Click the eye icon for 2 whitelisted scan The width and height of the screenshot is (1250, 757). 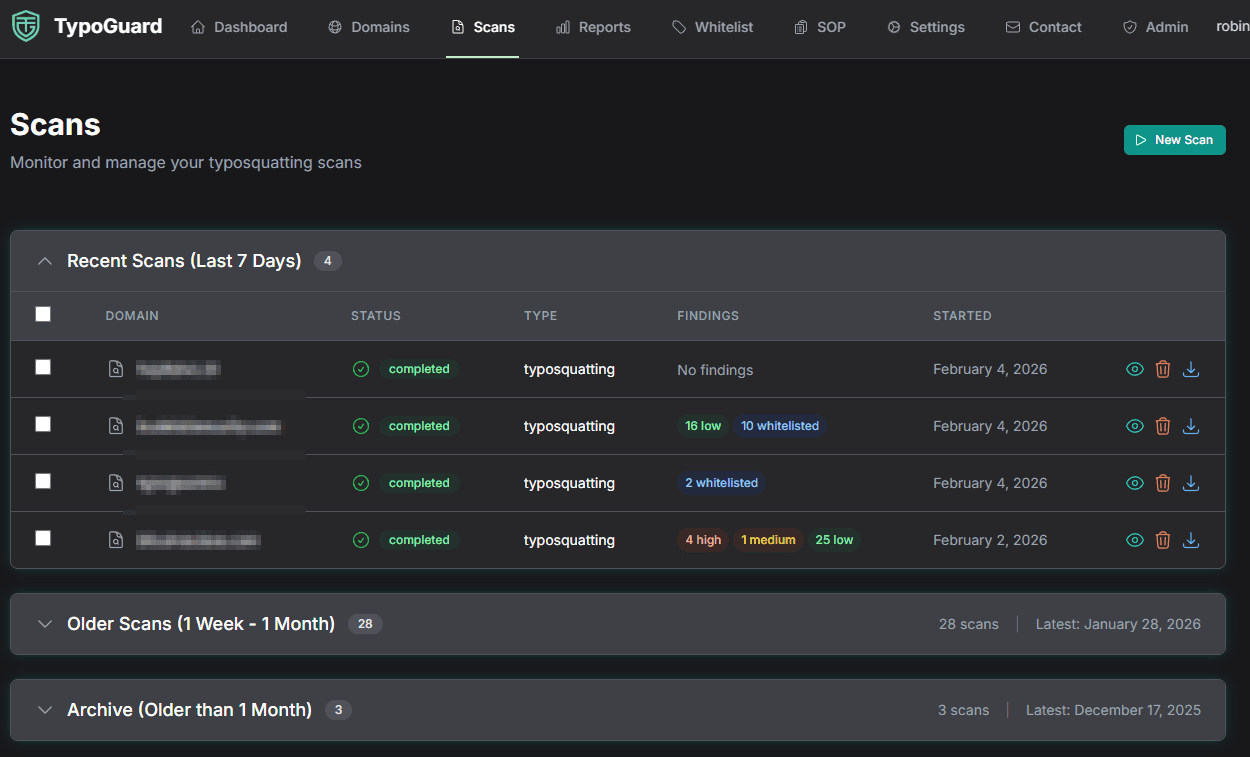(x=1134, y=483)
